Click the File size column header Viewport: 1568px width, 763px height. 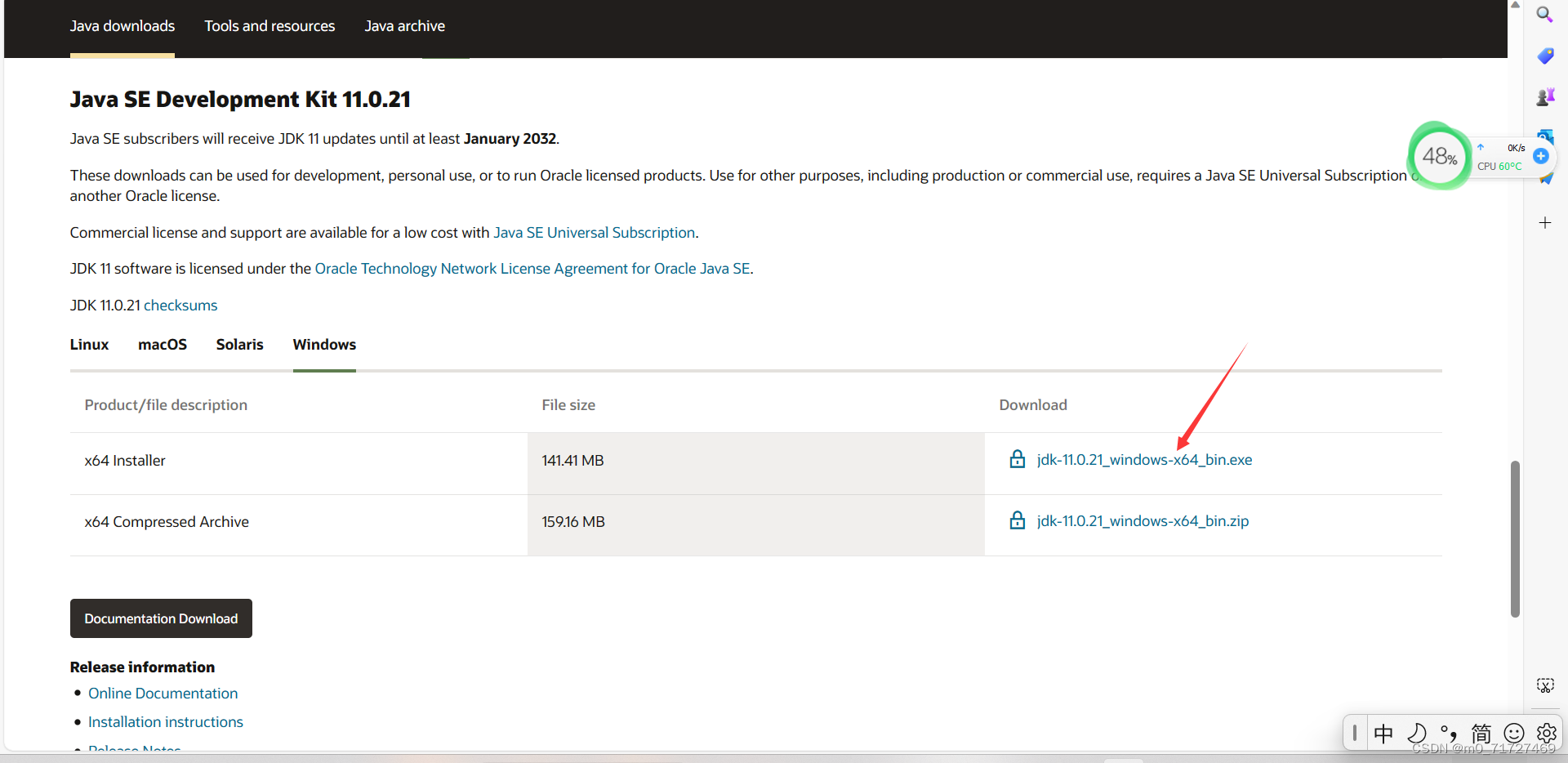568,405
